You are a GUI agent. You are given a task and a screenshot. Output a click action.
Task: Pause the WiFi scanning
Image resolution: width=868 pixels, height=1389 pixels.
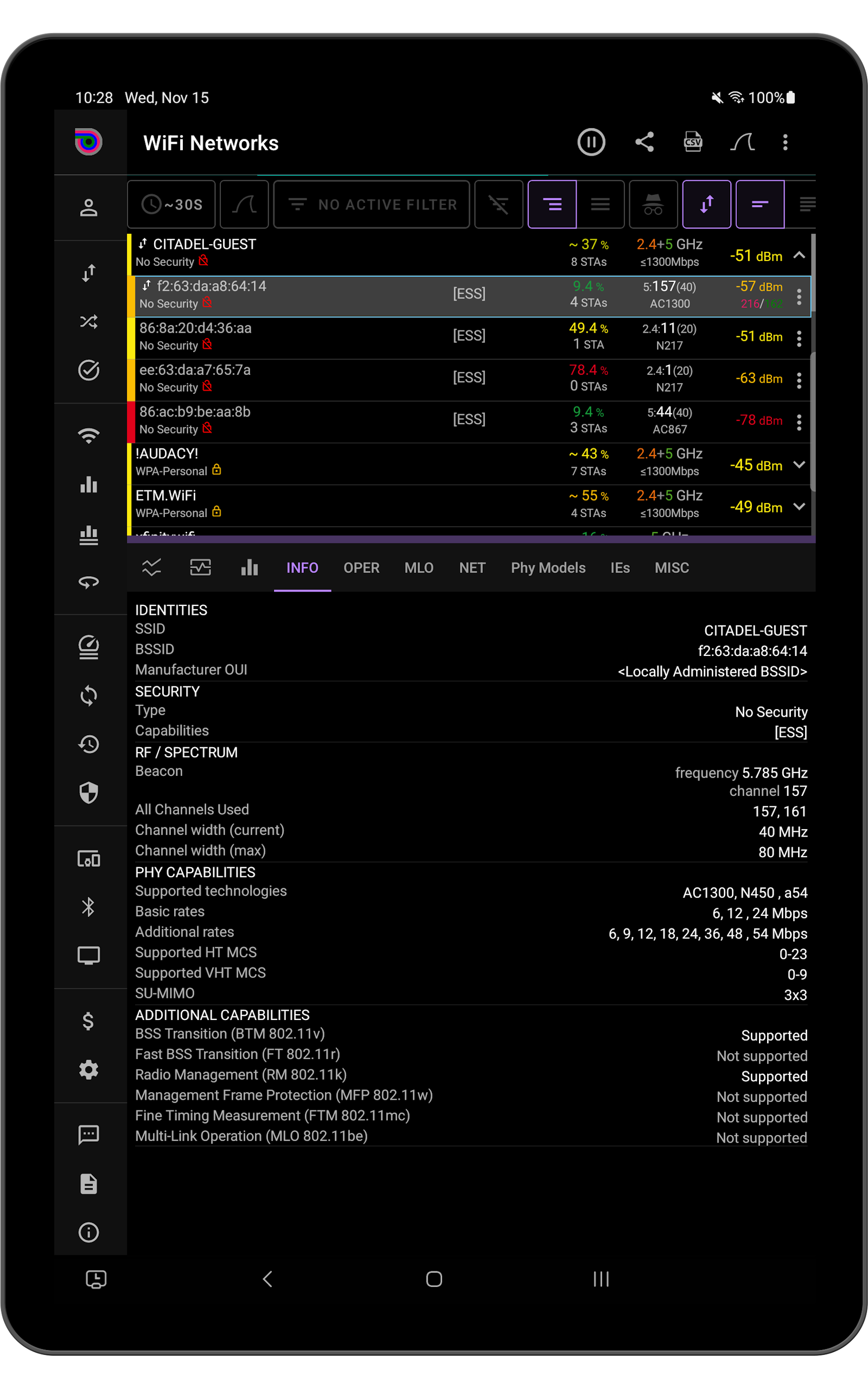tap(591, 142)
